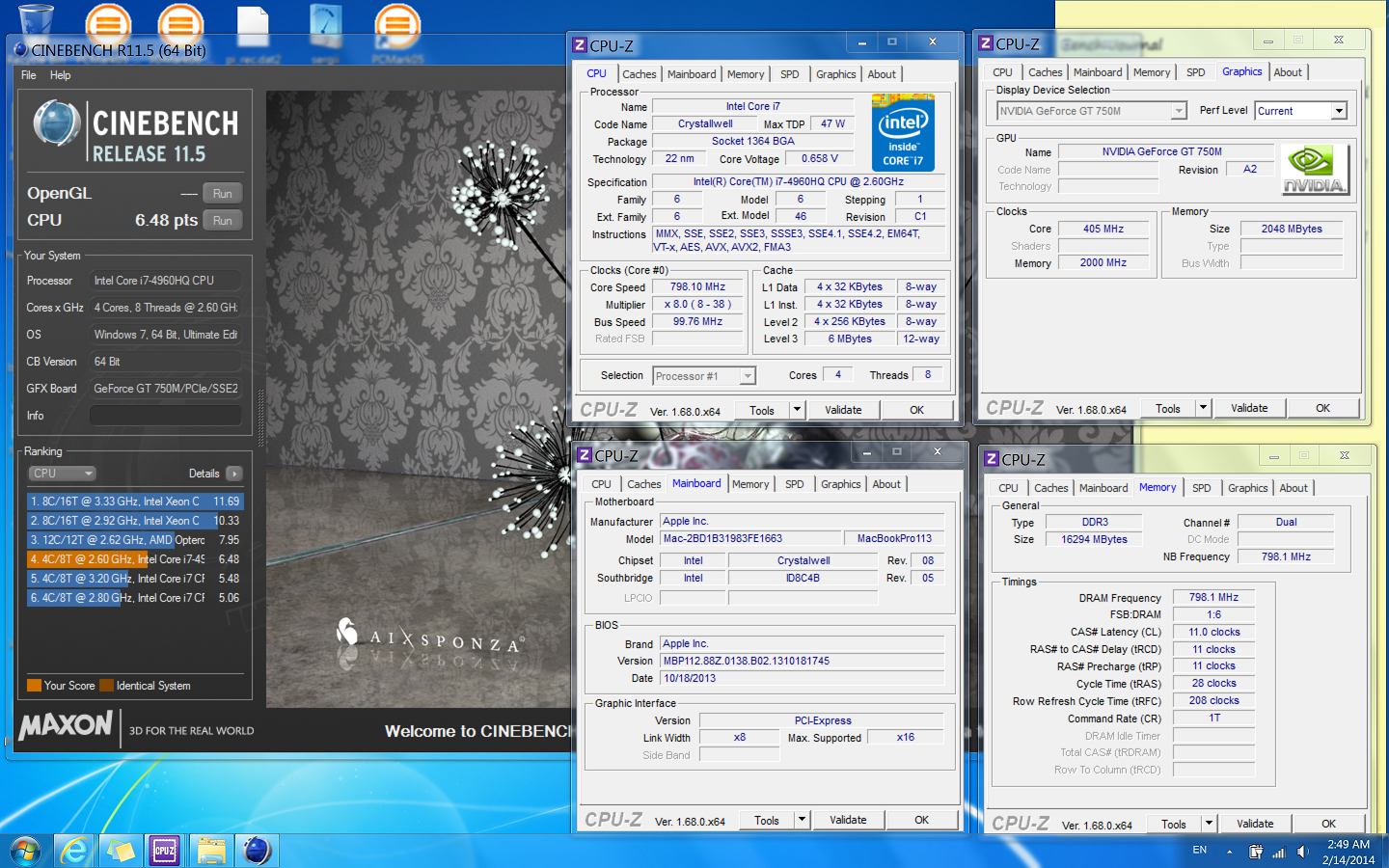1389x868 pixels.
Task: Select highlighted ranking row 4 scoring 6.48
Action: (x=135, y=559)
